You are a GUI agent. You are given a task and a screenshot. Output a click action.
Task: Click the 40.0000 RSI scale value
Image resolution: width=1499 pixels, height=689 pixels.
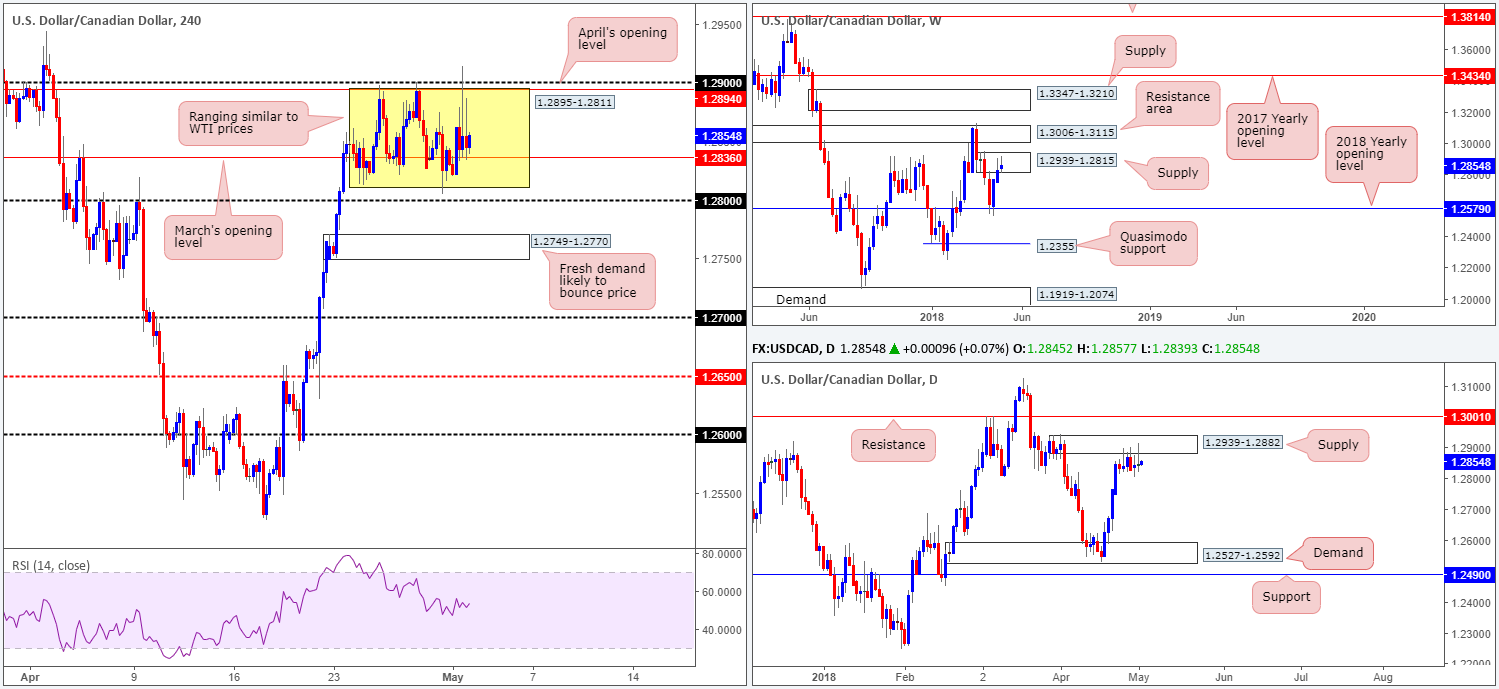720,630
